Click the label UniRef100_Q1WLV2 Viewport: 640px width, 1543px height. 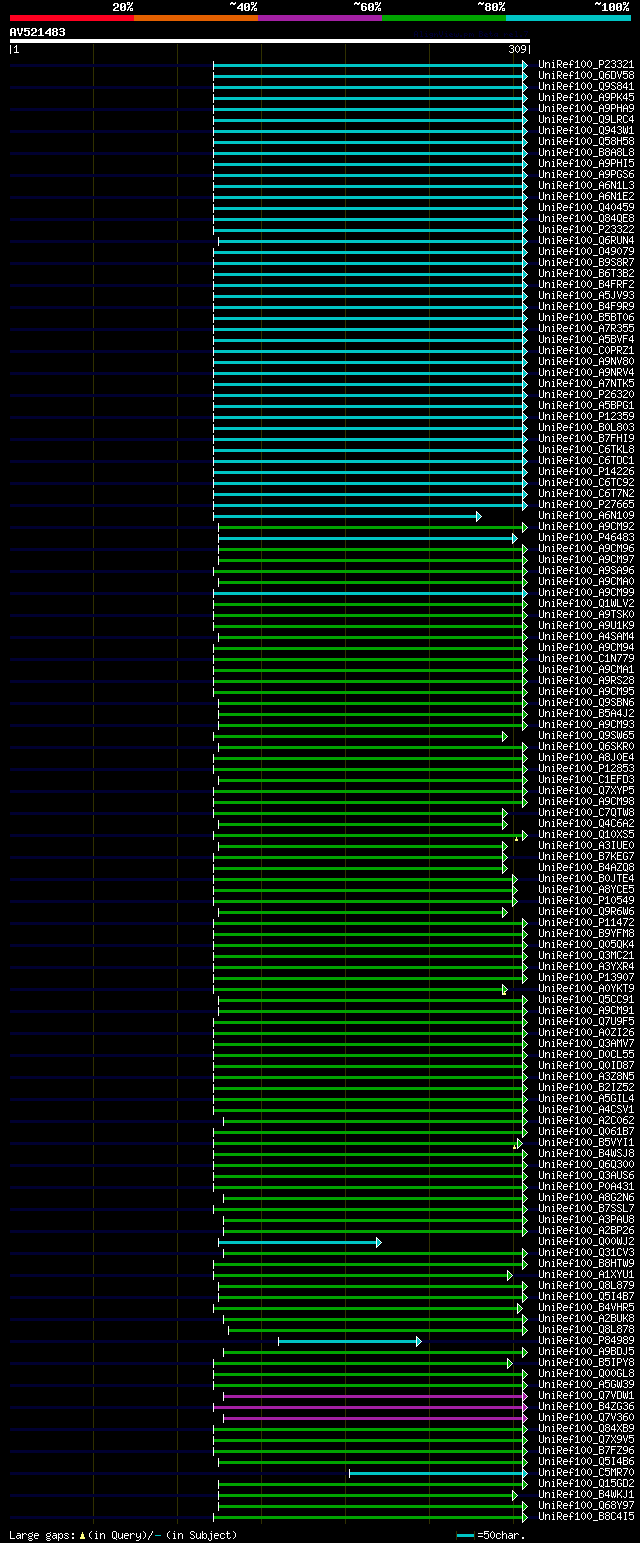586,603
